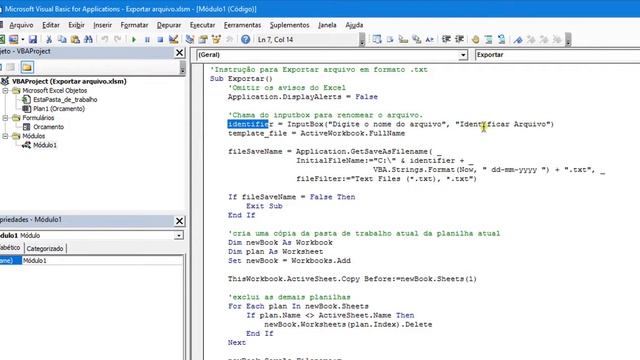Collapse the Módulos folder node
Image resolution: width=640 pixels, height=360 pixels.
point(5,136)
